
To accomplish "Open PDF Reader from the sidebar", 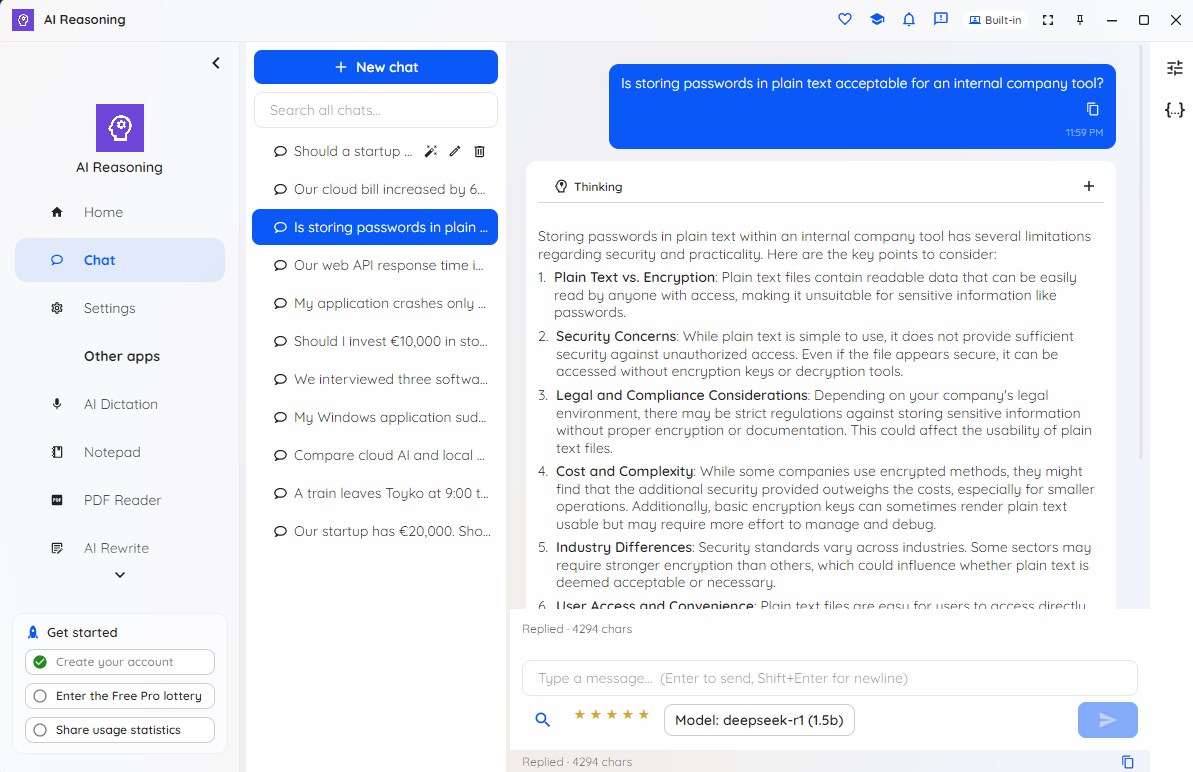I will [x=119, y=500].
